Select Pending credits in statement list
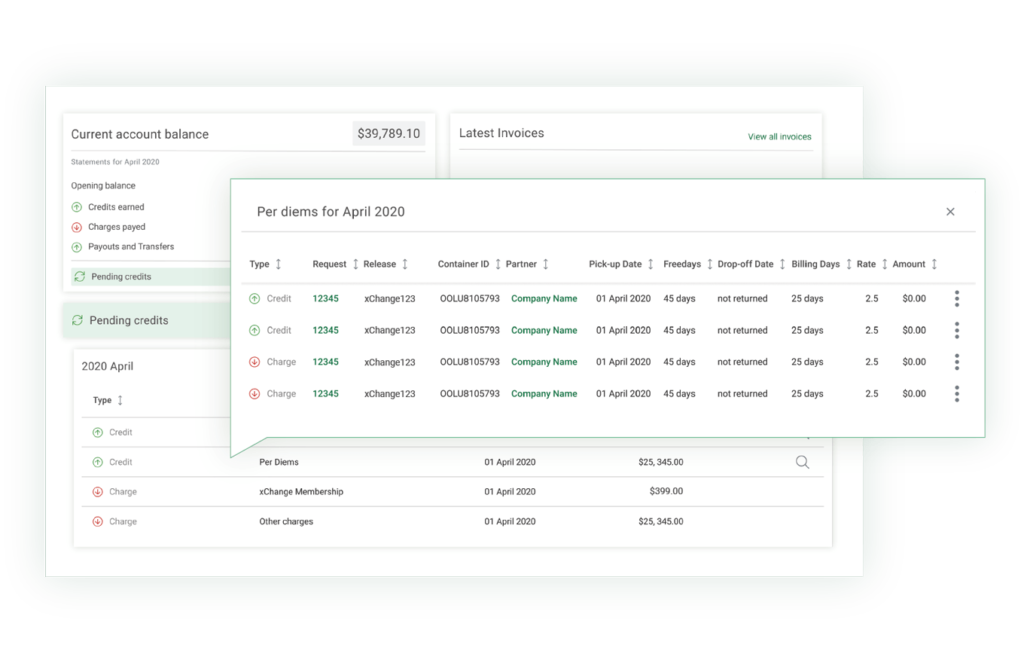 [x=151, y=277]
